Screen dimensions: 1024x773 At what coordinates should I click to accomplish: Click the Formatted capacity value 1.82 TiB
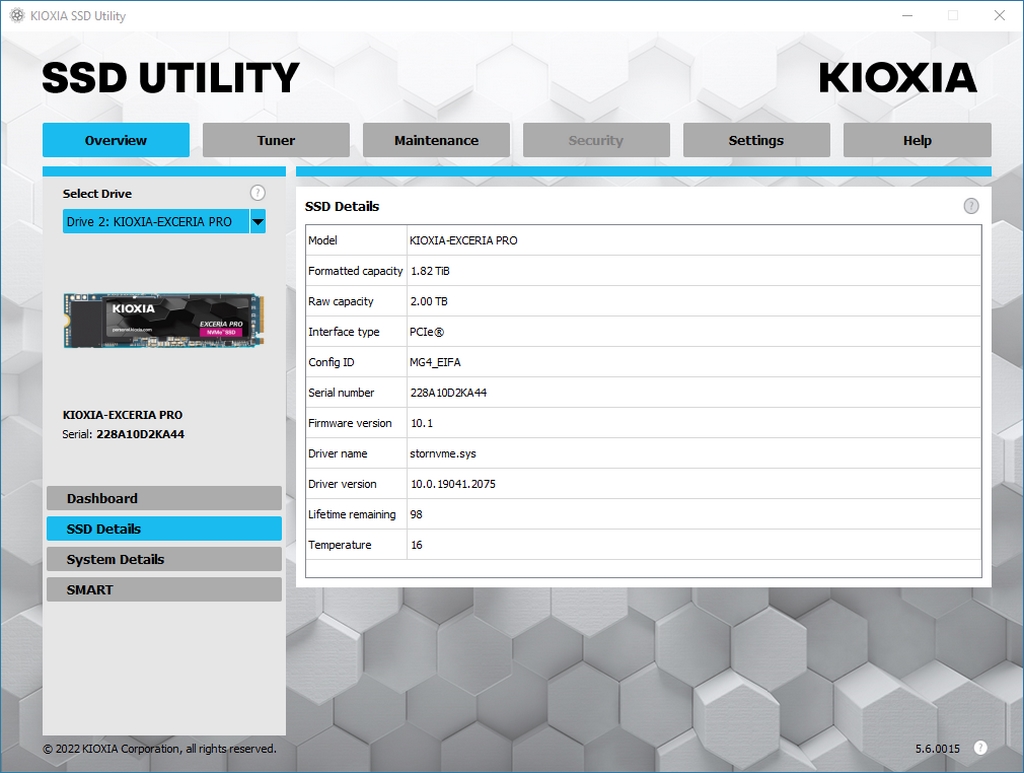[430, 271]
